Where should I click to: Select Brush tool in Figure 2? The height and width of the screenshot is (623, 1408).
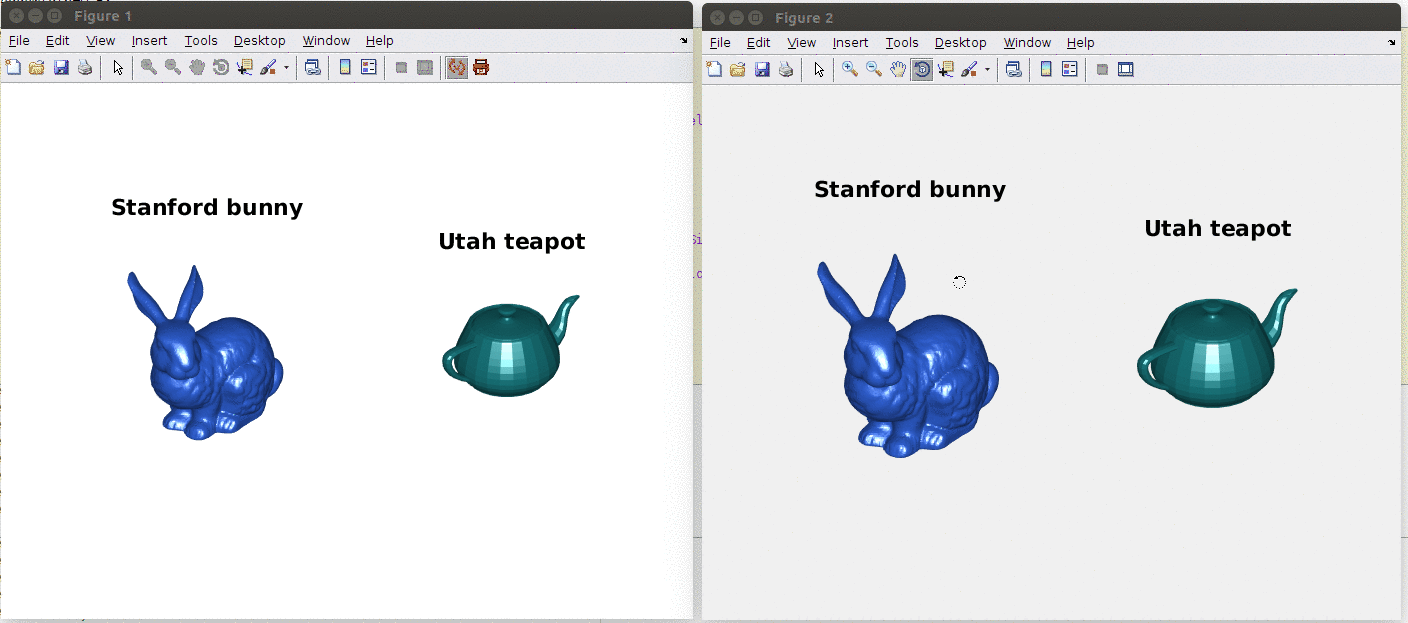tap(970, 69)
